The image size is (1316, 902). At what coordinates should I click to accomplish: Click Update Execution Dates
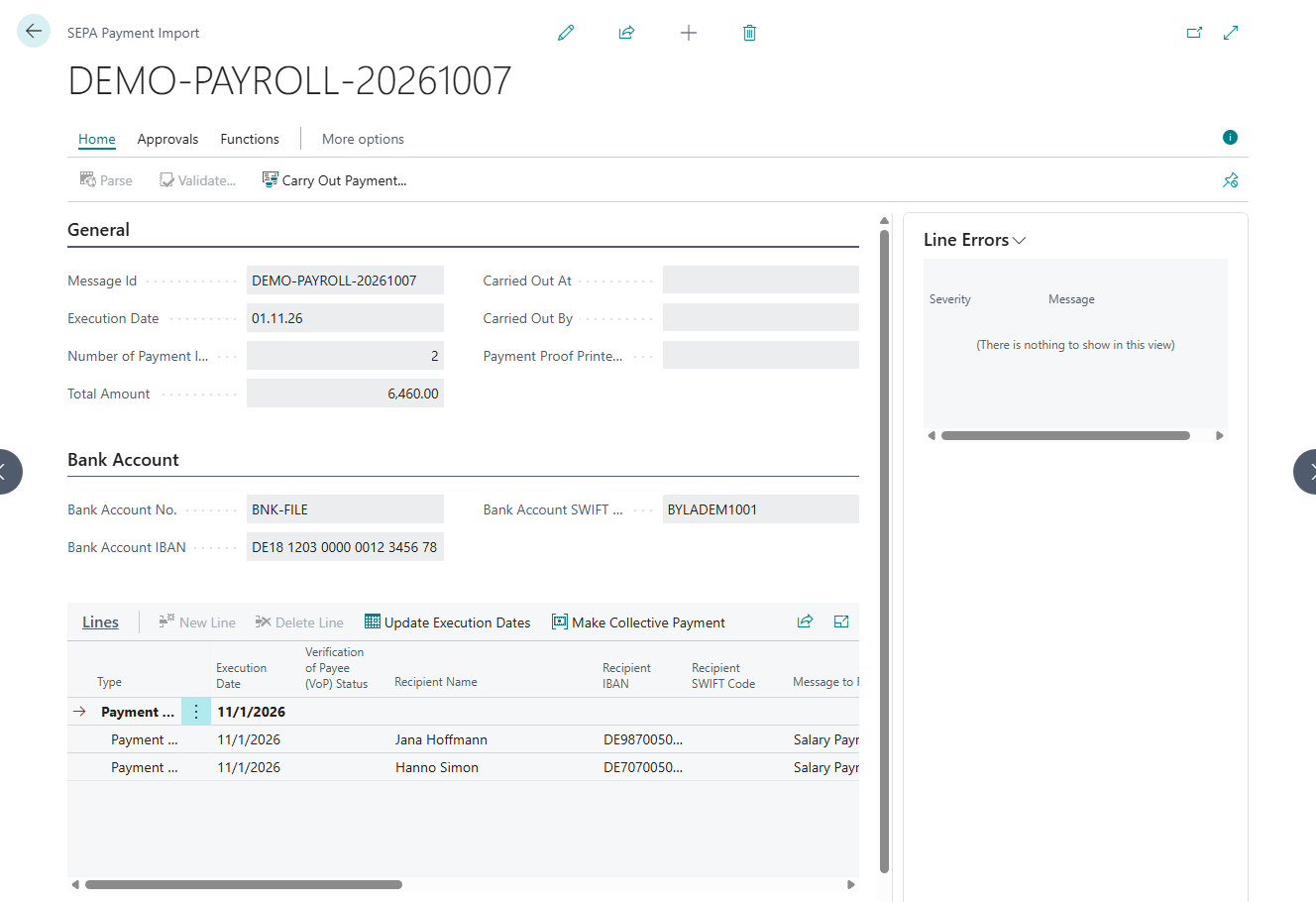(448, 622)
